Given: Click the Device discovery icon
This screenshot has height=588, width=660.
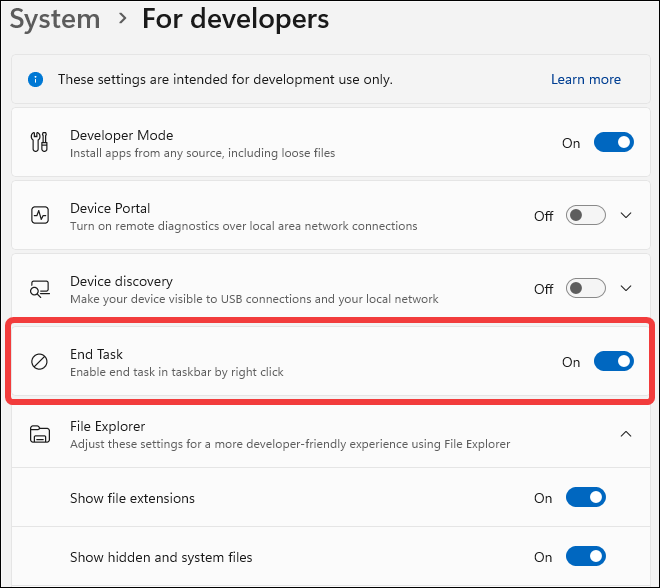Looking at the screenshot, I should point(40,289).
